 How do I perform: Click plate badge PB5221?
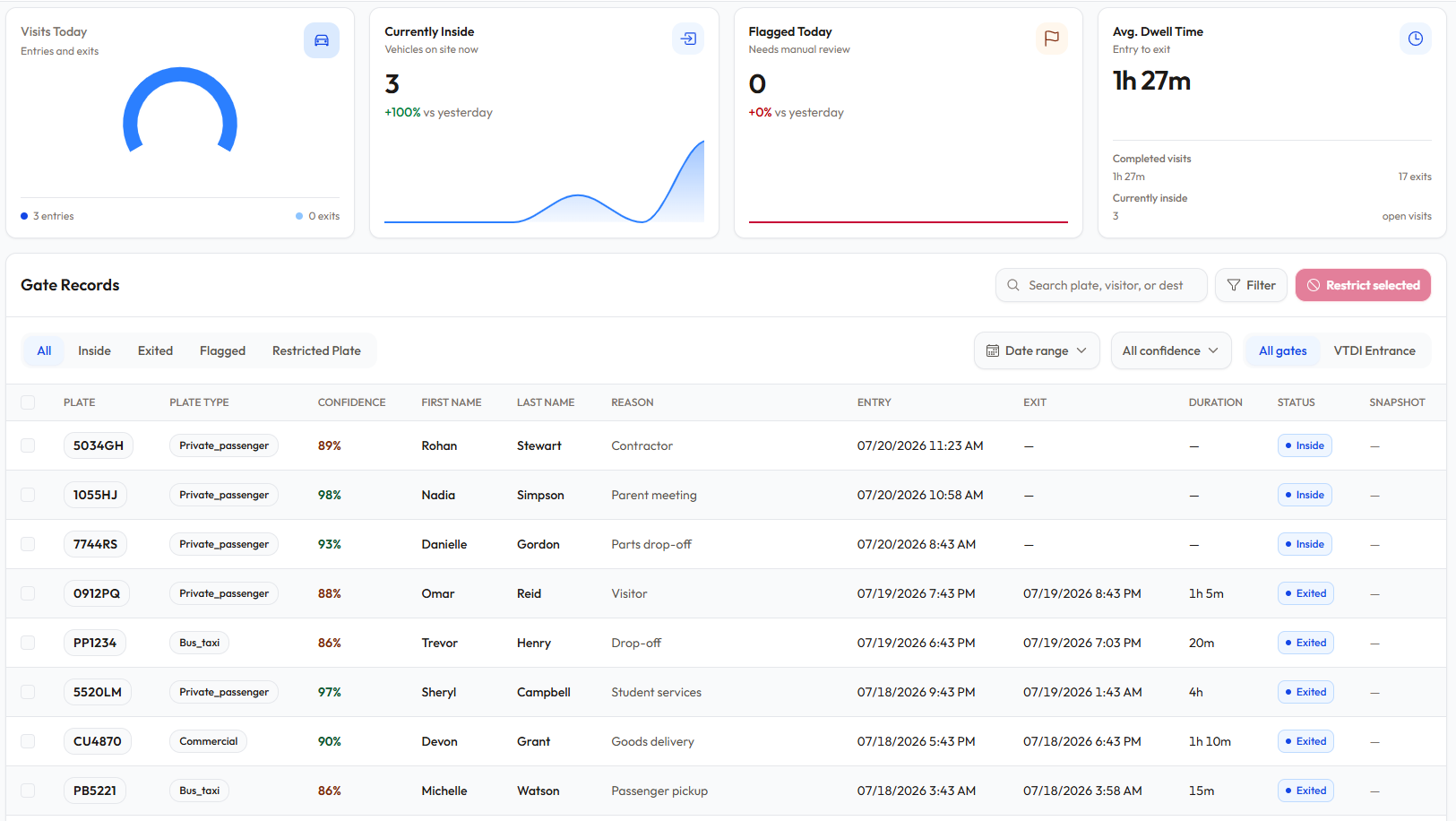click(95, 791)
